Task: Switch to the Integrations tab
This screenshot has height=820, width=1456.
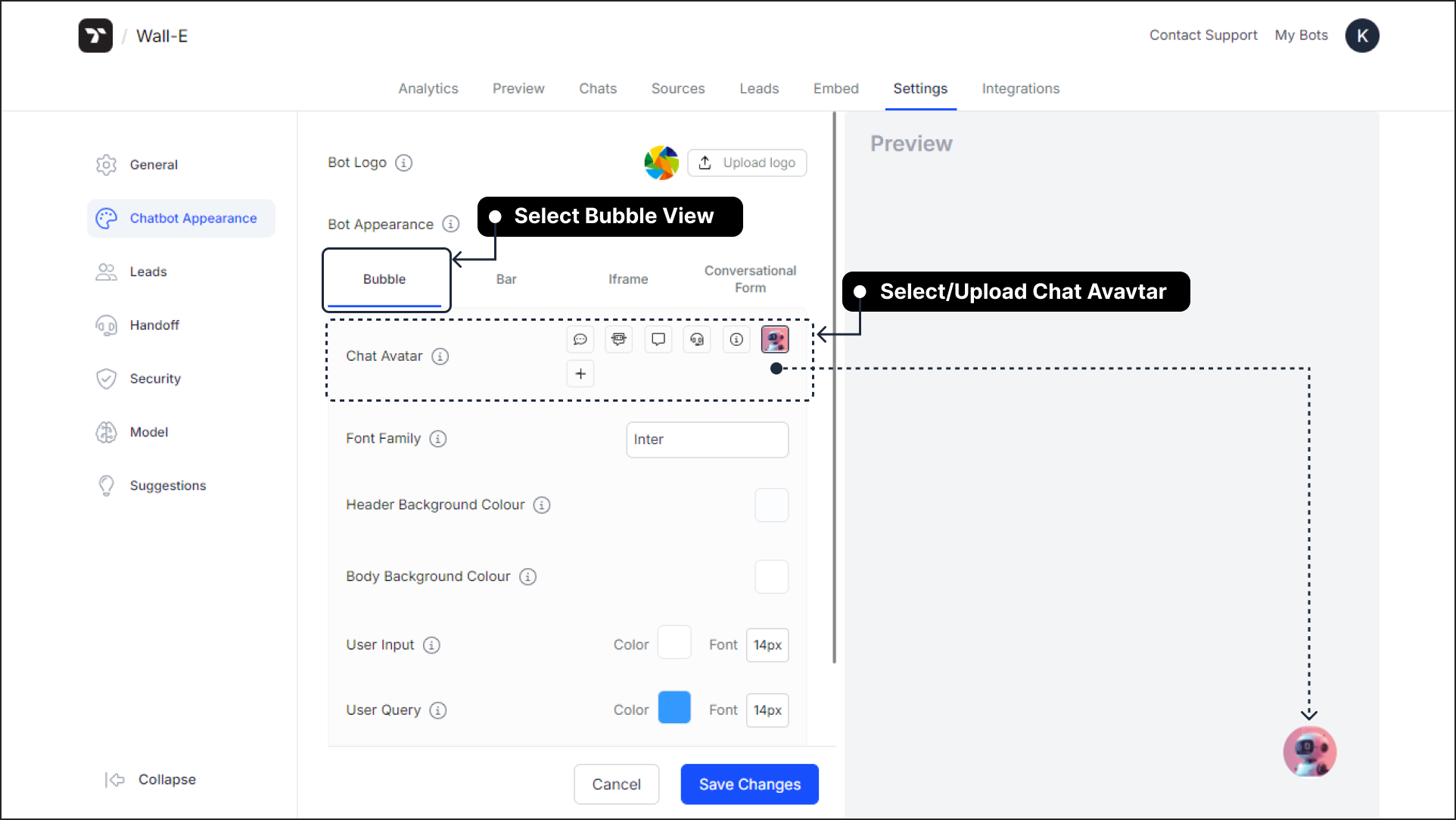Action: tap(1020, 89)
